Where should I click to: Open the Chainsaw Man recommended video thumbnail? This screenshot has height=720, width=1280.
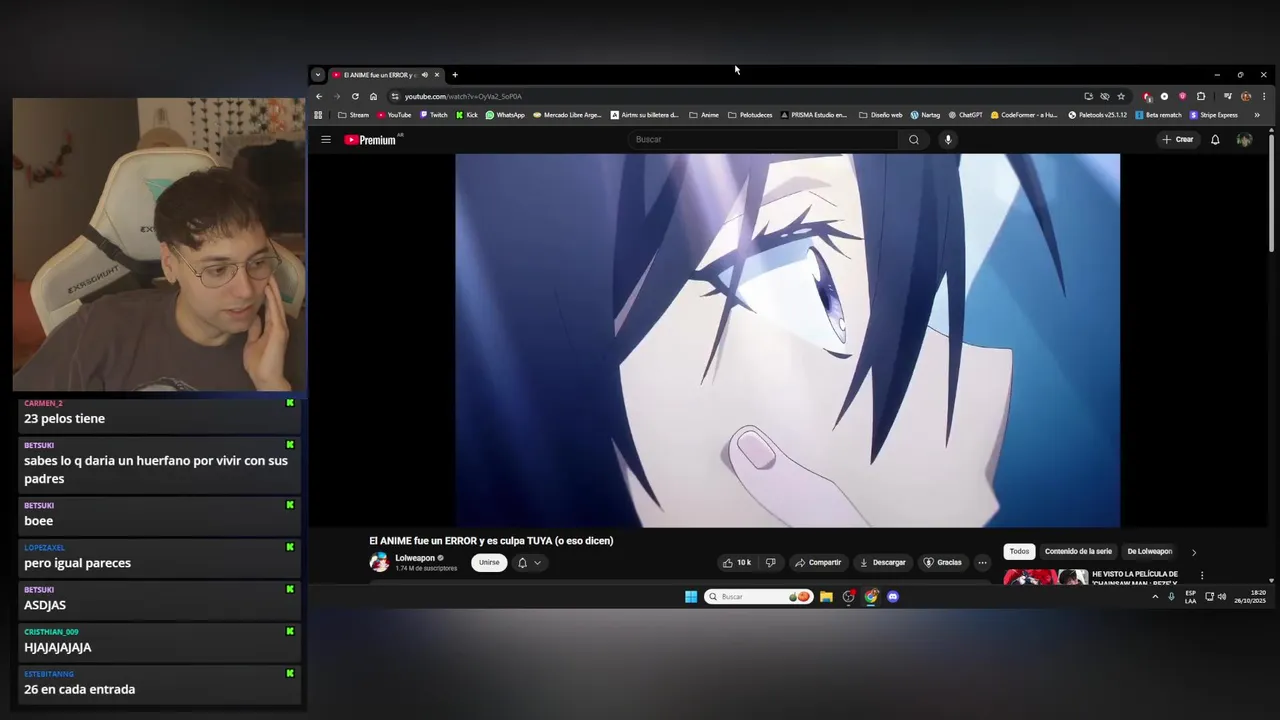click(1046, 576)
